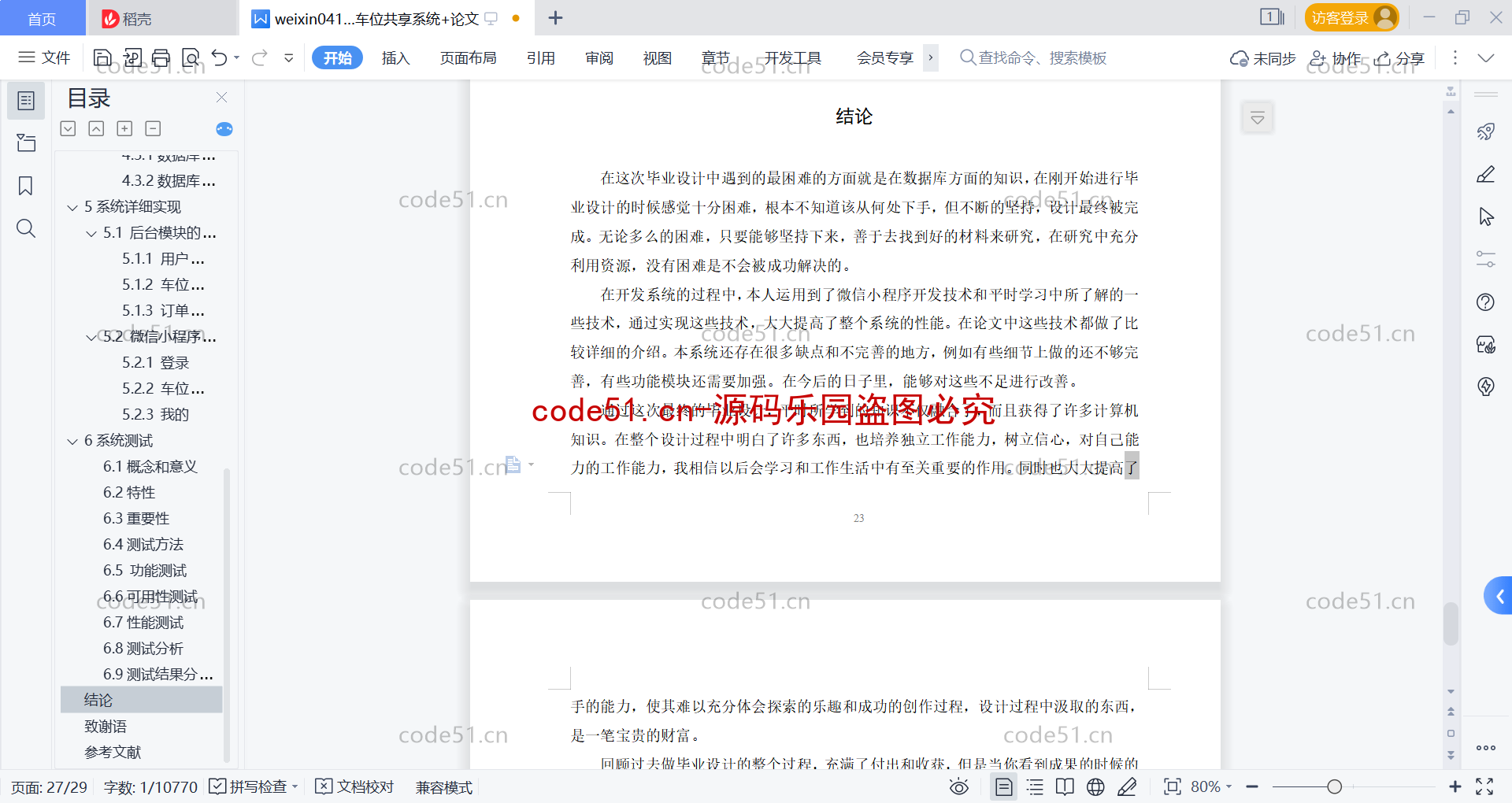
Task: Open the properties settings sliders icon
Action: [1486, 259]
